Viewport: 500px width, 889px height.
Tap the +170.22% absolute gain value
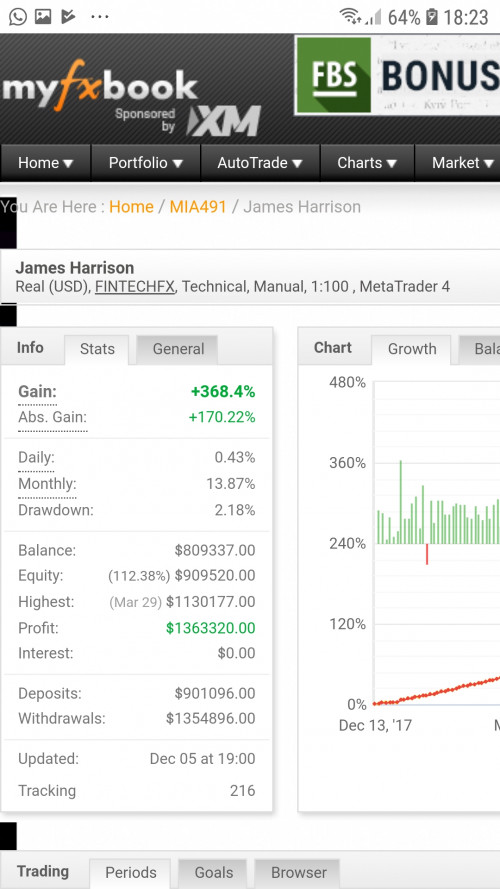pyautogui.click(x=222, y=418)
